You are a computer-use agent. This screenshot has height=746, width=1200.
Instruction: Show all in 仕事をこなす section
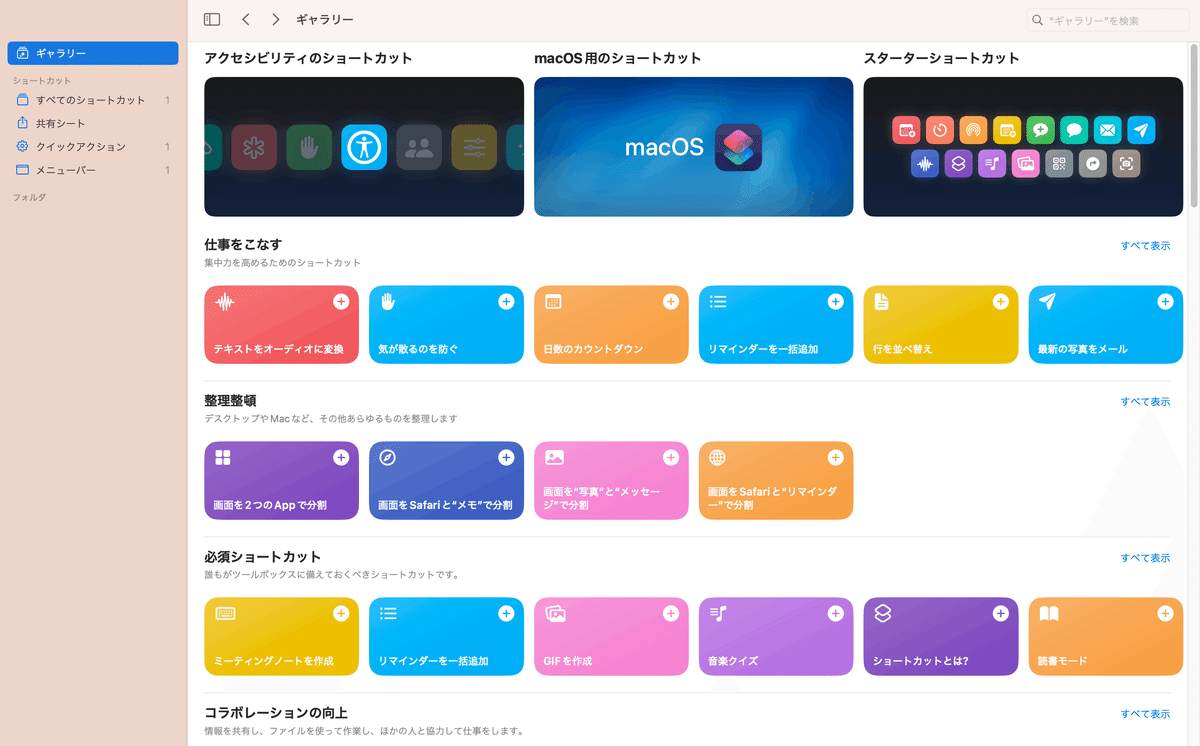(1145, 245)
